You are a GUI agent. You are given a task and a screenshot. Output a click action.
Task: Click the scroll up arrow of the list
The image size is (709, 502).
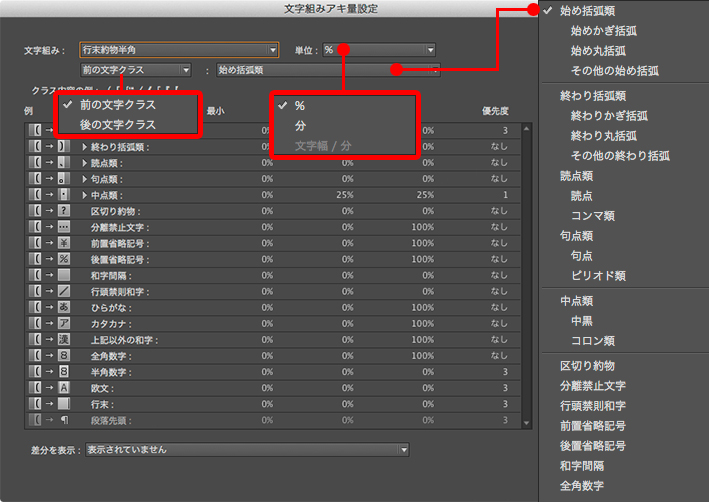click(526, 129)
